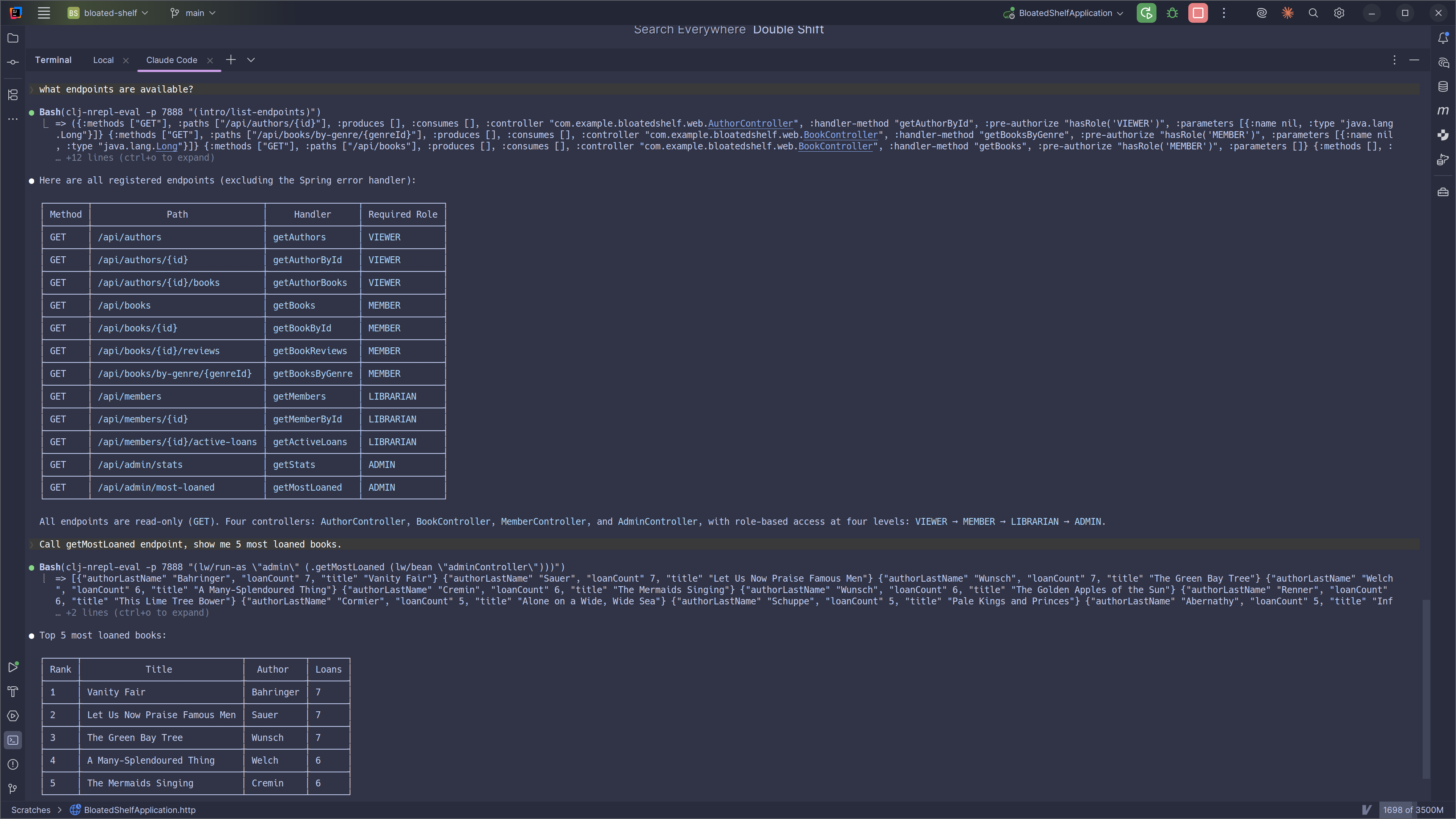The width and height of the screenshot is (1456, 819).
Task: Open the Database tool window
Action: pos(1443,86)
